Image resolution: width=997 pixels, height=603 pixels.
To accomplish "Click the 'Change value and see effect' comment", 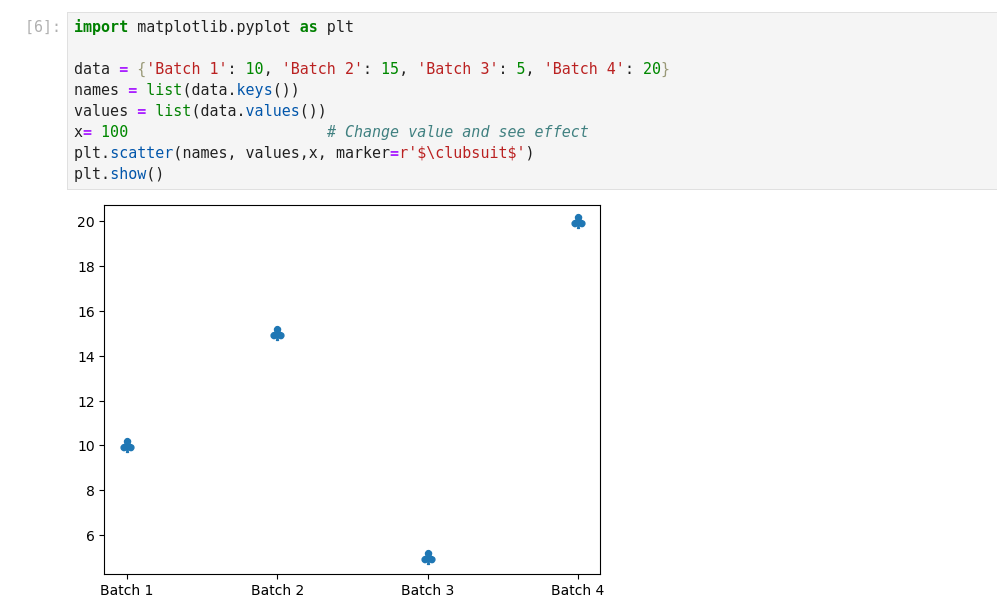I will point(457,132).
